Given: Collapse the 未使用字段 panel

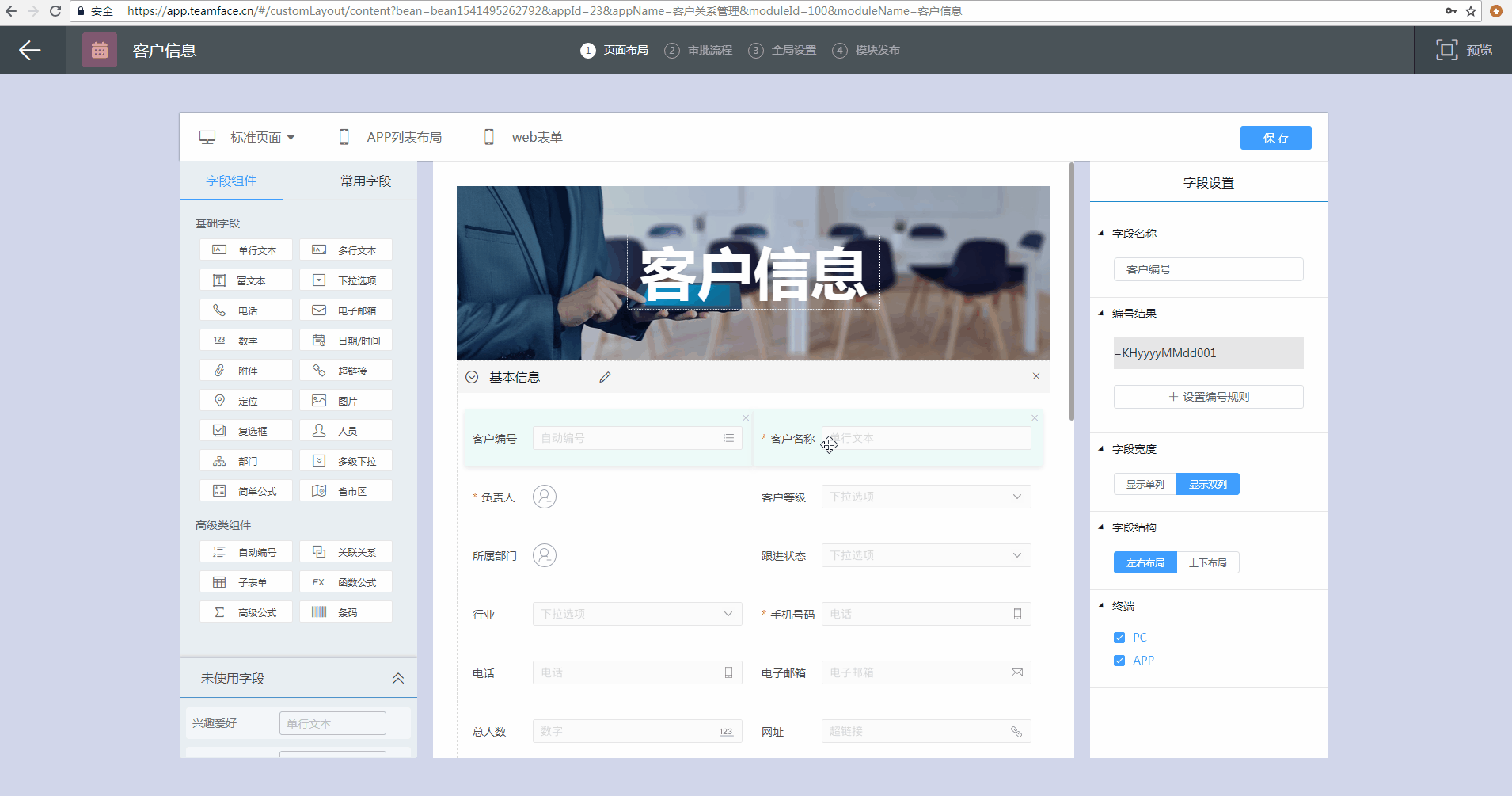Looking at the screenshot, I should pos(398,678).
